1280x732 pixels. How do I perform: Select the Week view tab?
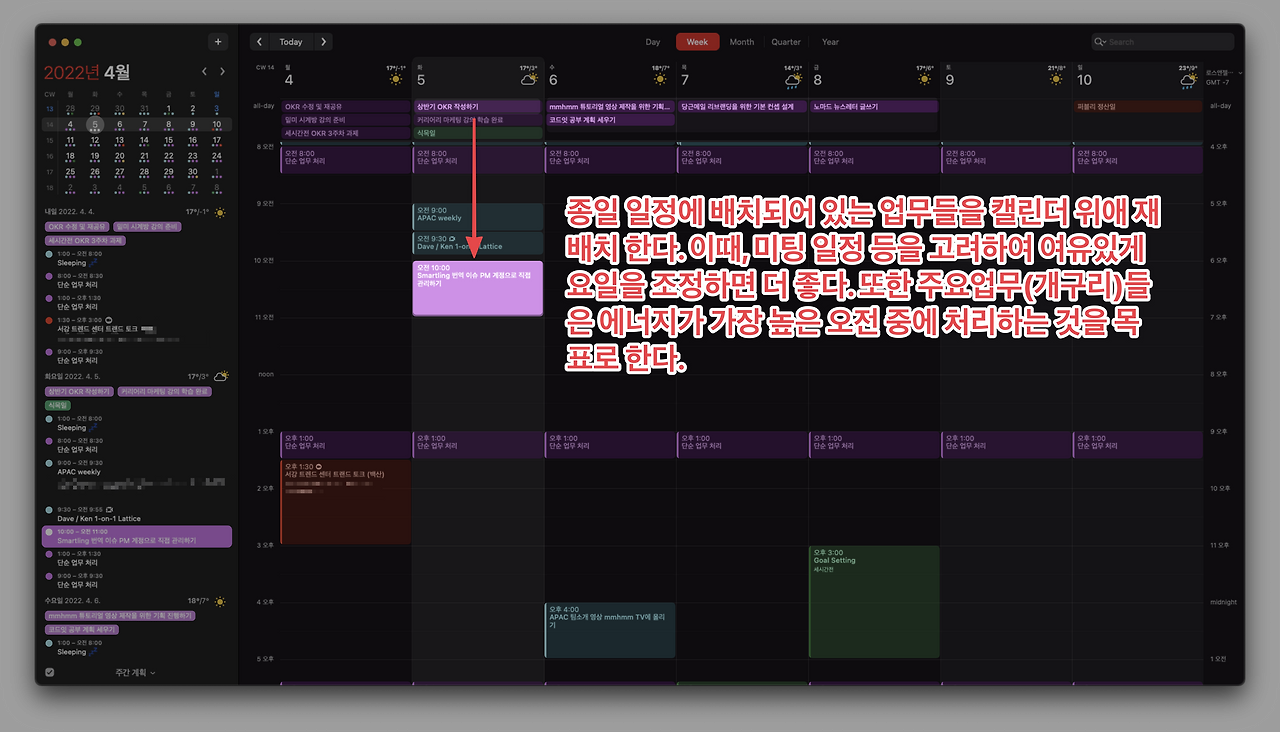point(697,42)
